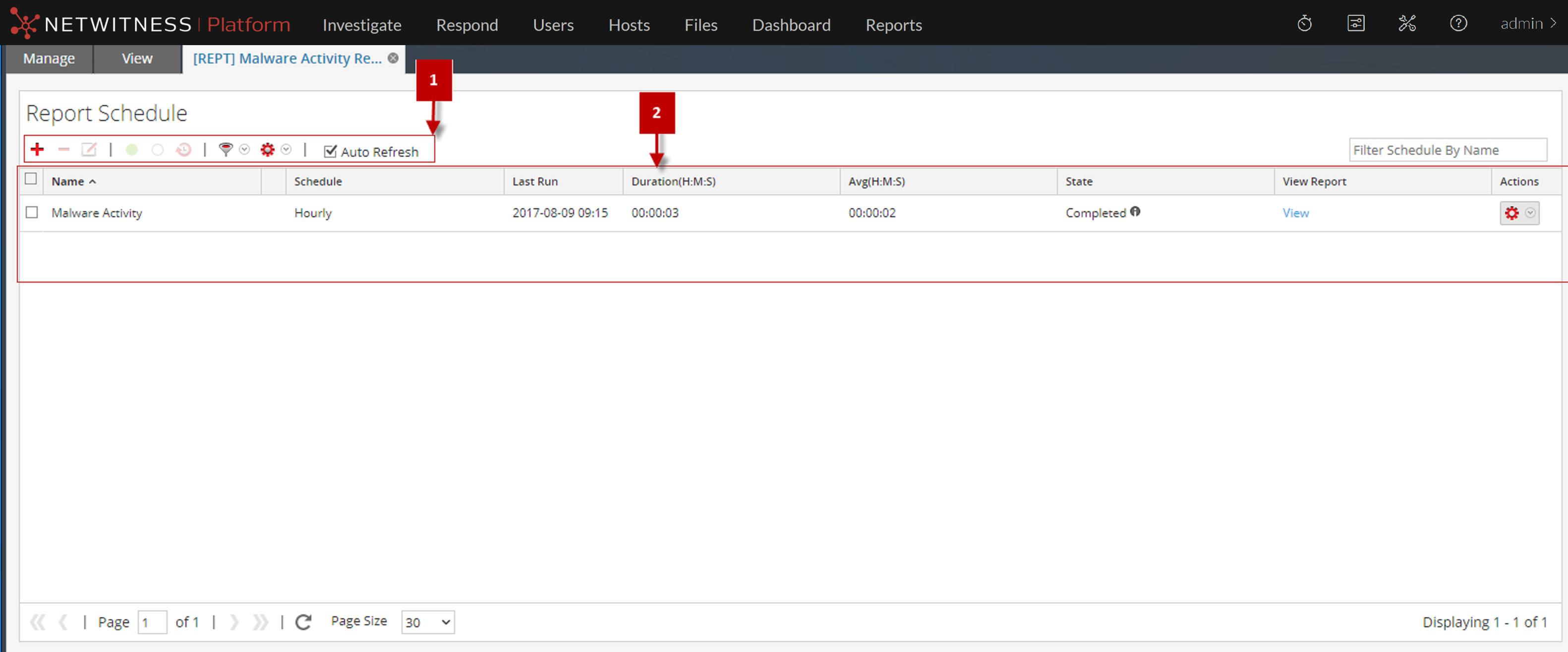Image resolution: width=1568 pixels, height=652 pixels.
Task: Close the Malware Activity report tab
Action: coord(393,58)
